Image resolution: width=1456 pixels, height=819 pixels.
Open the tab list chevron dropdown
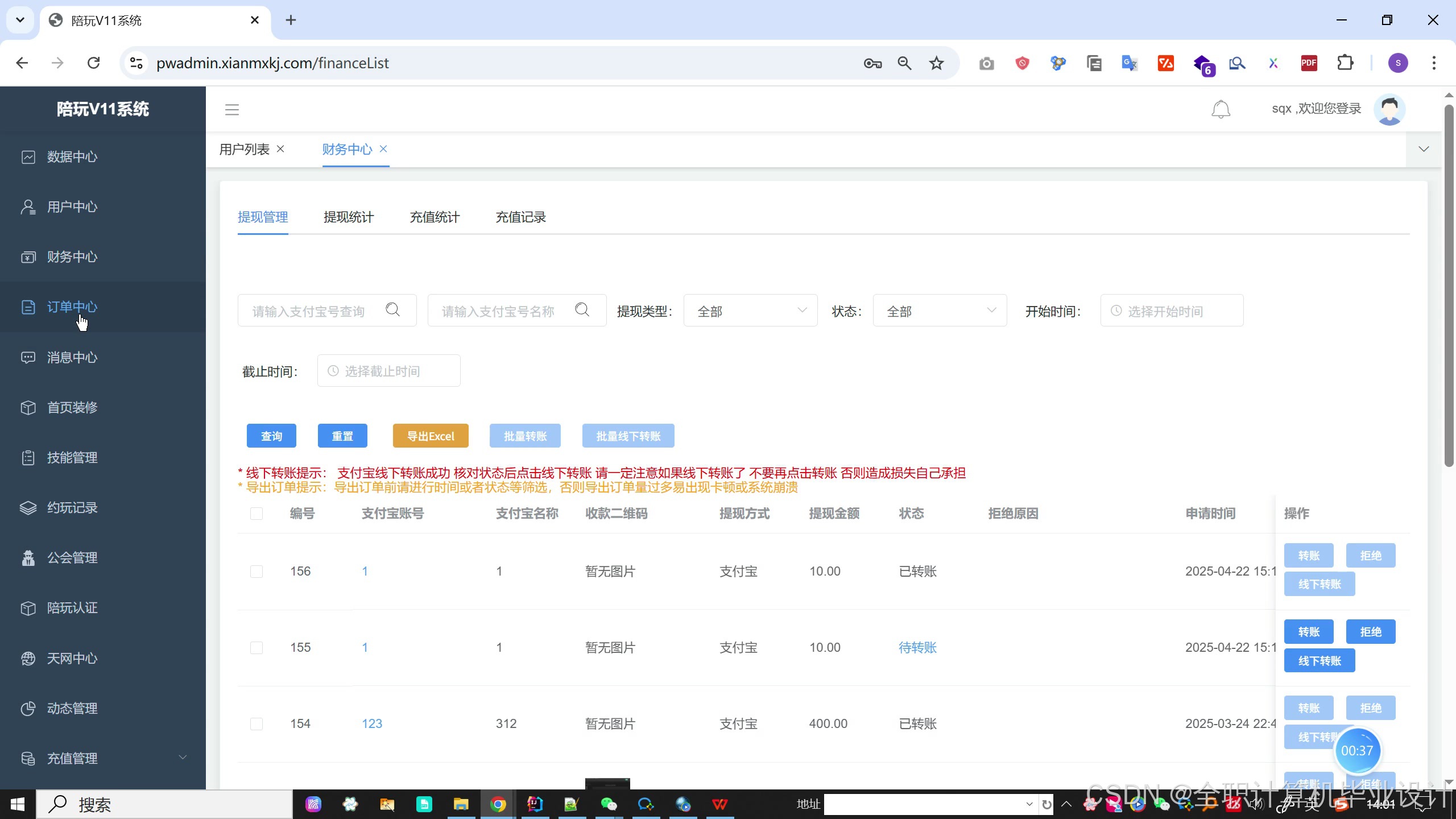pos(1424,150)
